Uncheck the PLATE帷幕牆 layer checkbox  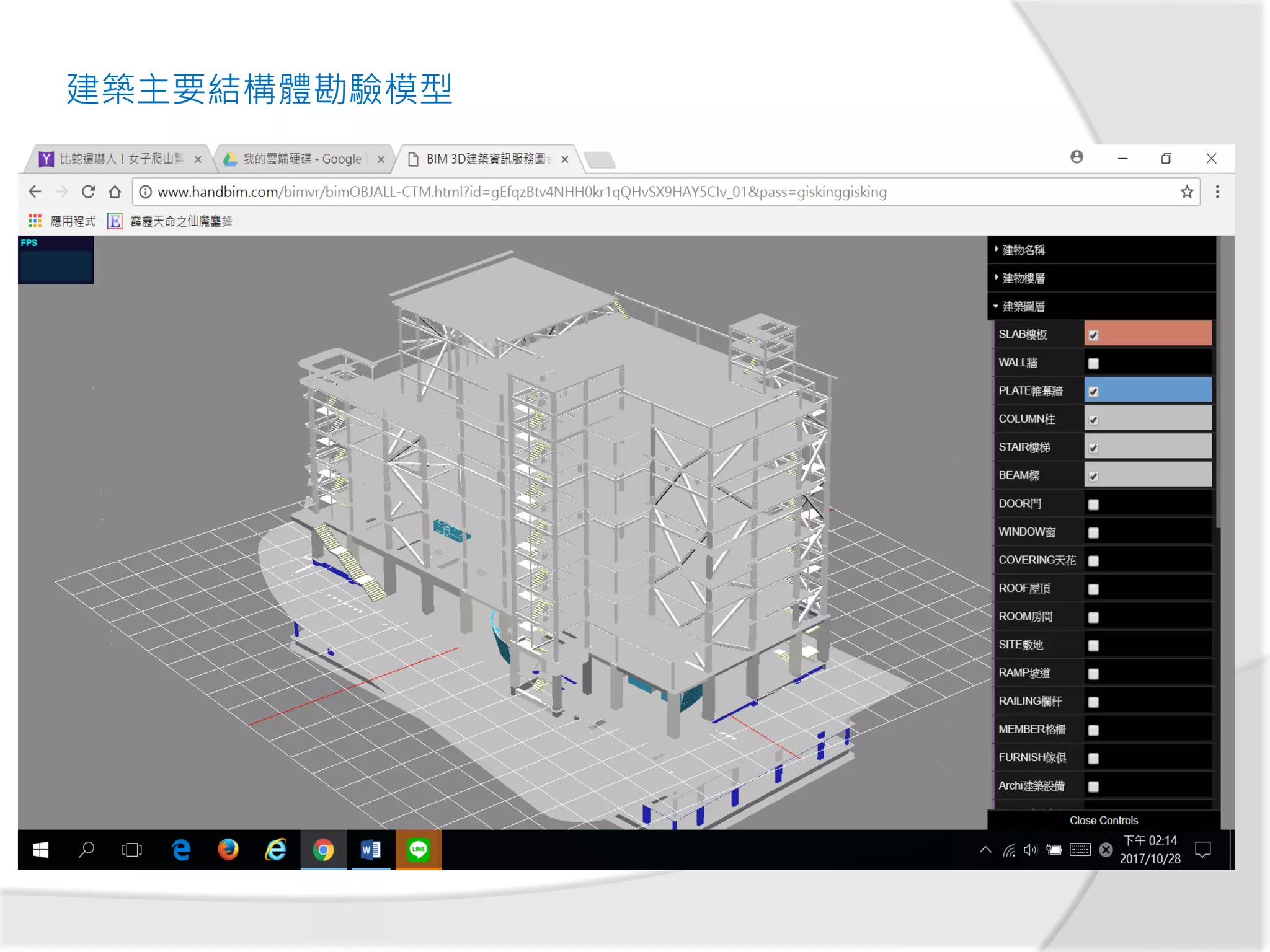tap(1094, 392)
